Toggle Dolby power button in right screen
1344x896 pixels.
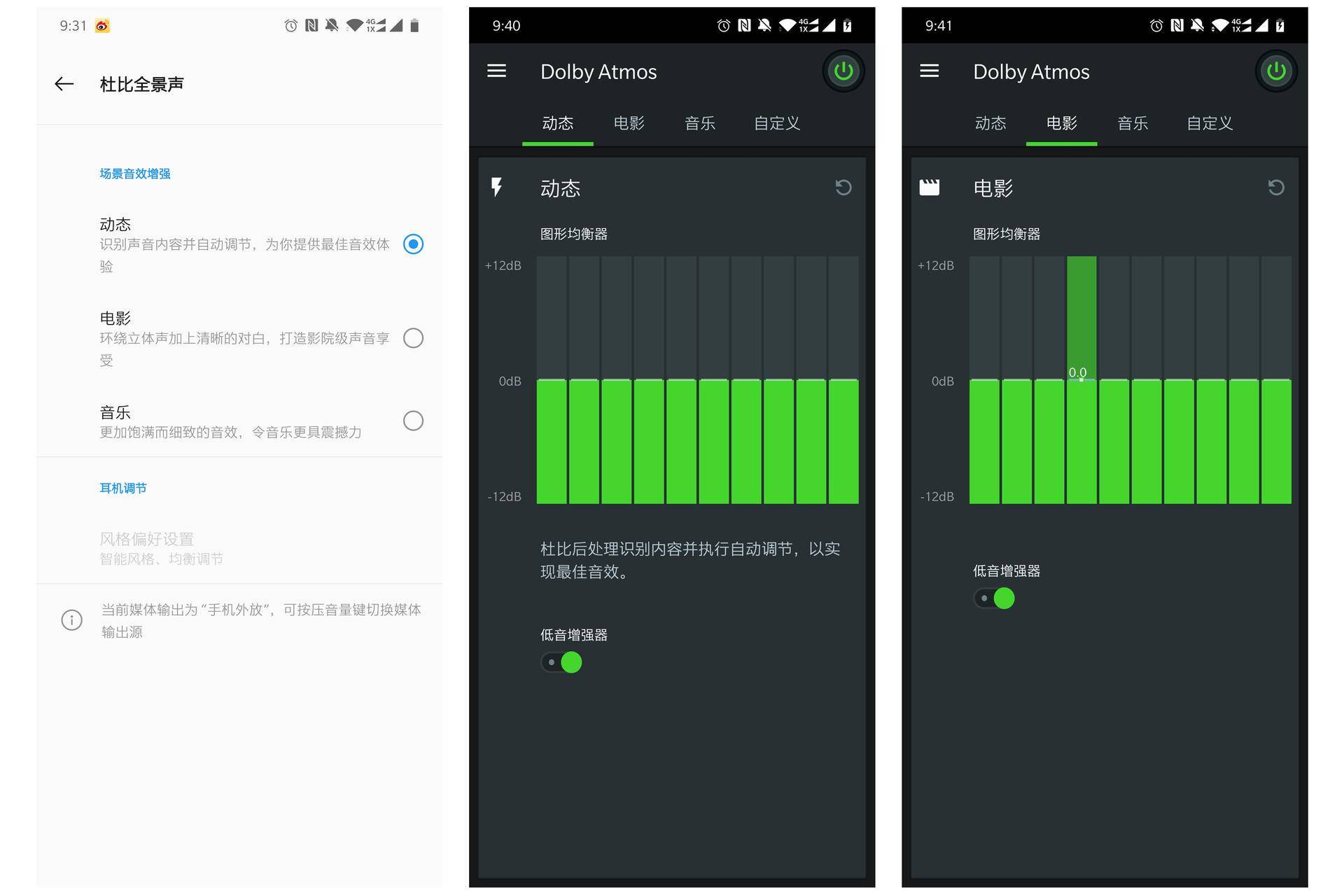pyautogui.click(x=1275, y=71)
